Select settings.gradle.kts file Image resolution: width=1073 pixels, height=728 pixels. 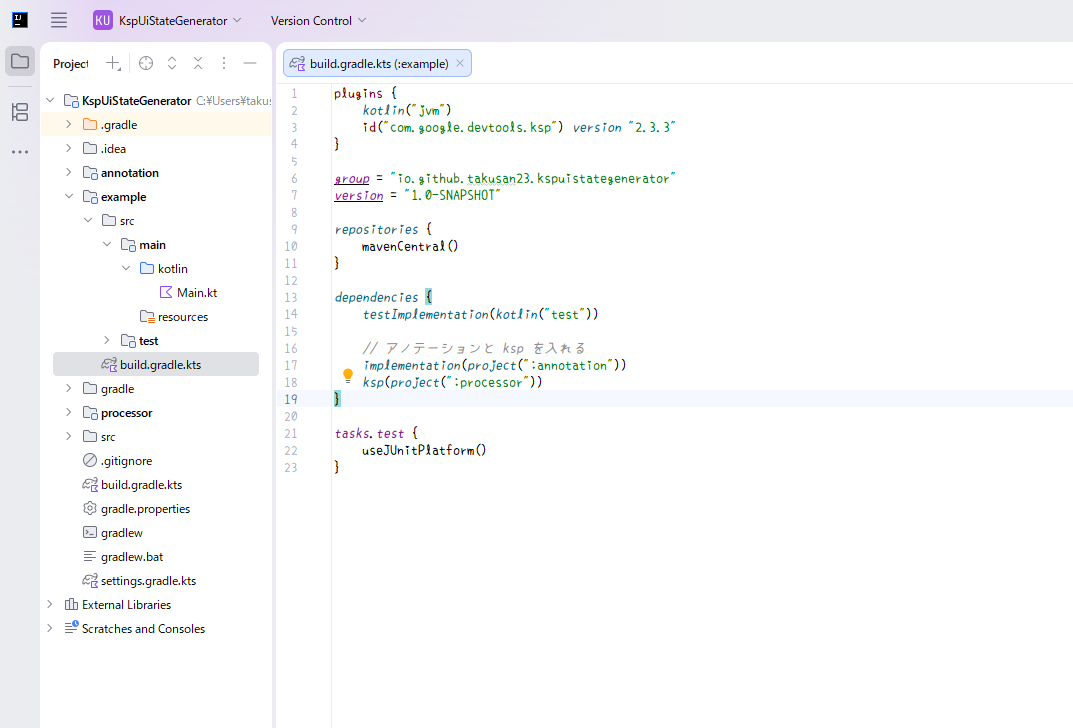click(147, 581)
